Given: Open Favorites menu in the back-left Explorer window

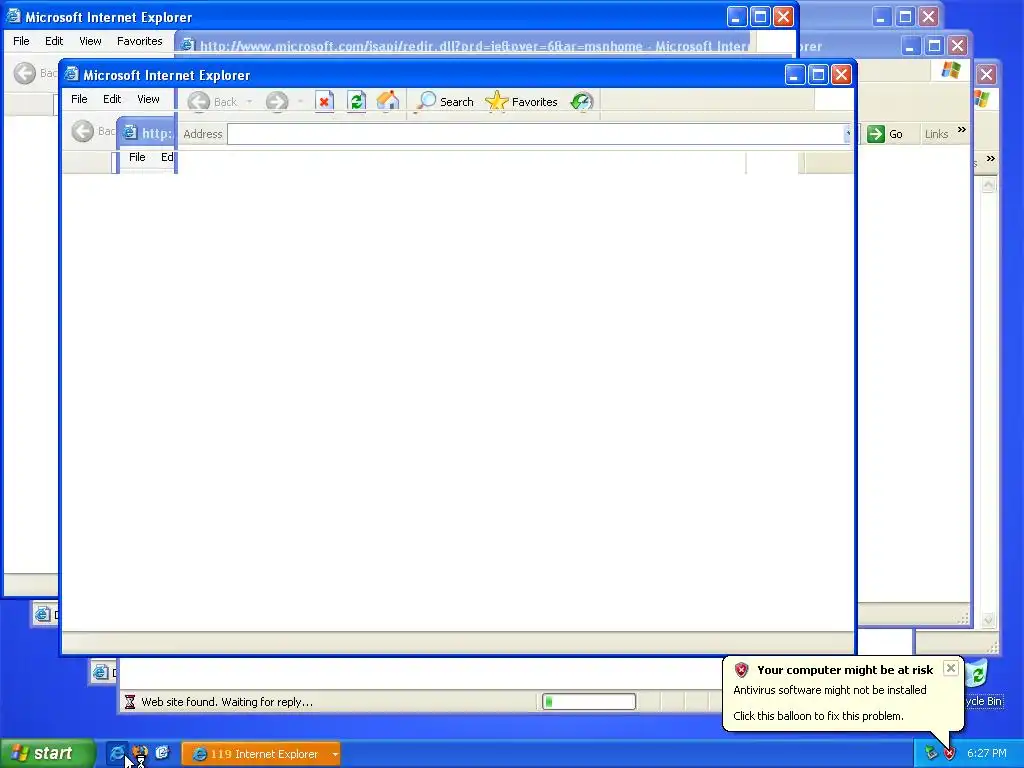Looking at the screenshot, I should click(140, 41).
